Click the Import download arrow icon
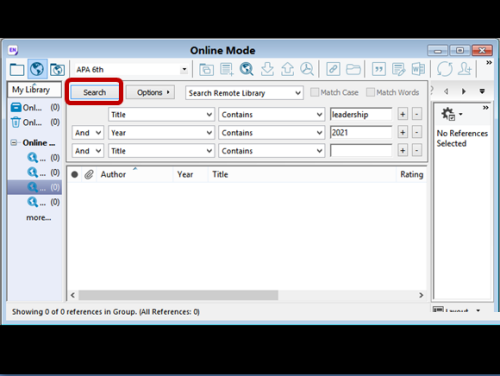This screenshot has height=376, width=500. [267, 69]
